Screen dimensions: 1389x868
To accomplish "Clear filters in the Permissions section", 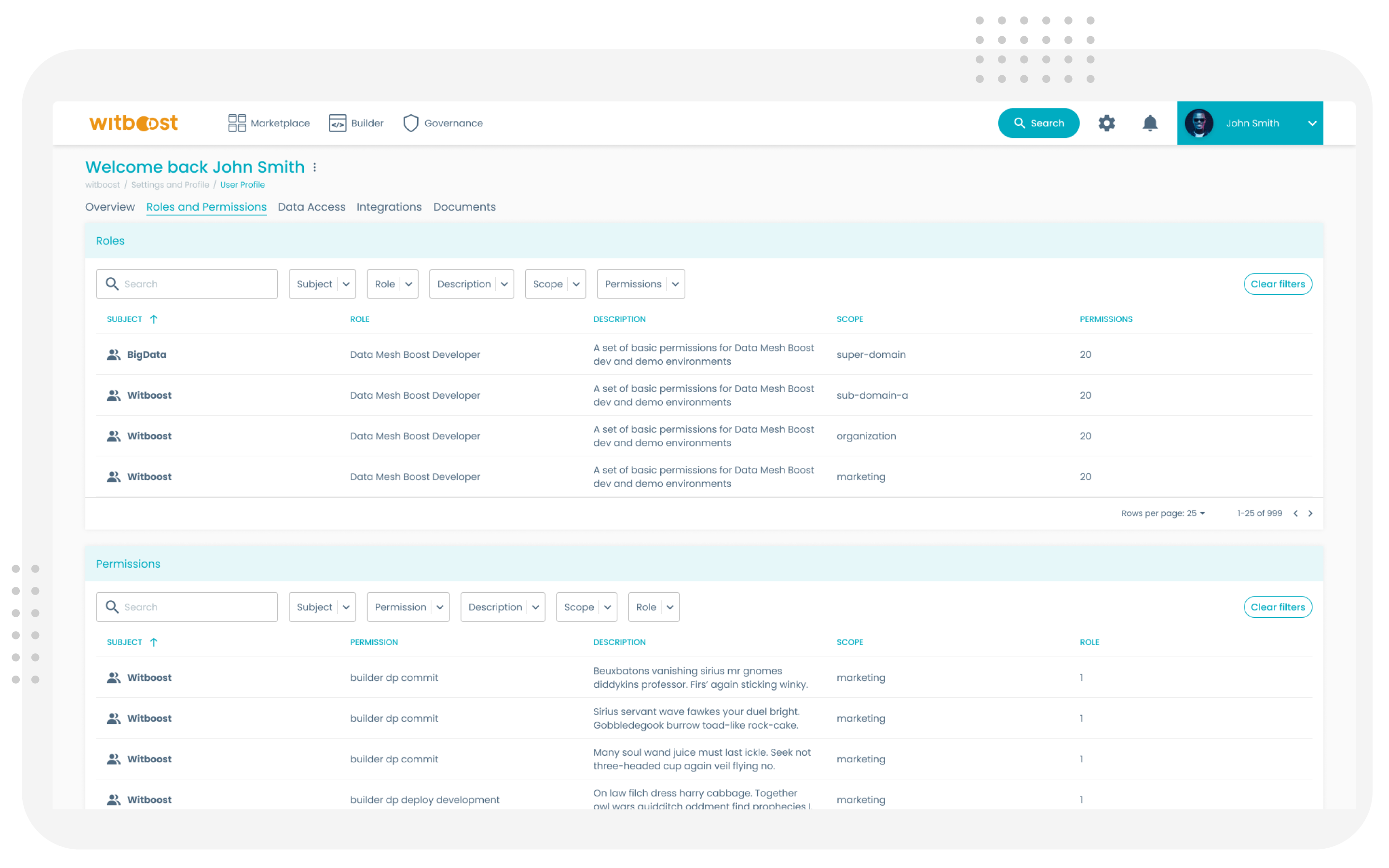I will [1278, 607].
